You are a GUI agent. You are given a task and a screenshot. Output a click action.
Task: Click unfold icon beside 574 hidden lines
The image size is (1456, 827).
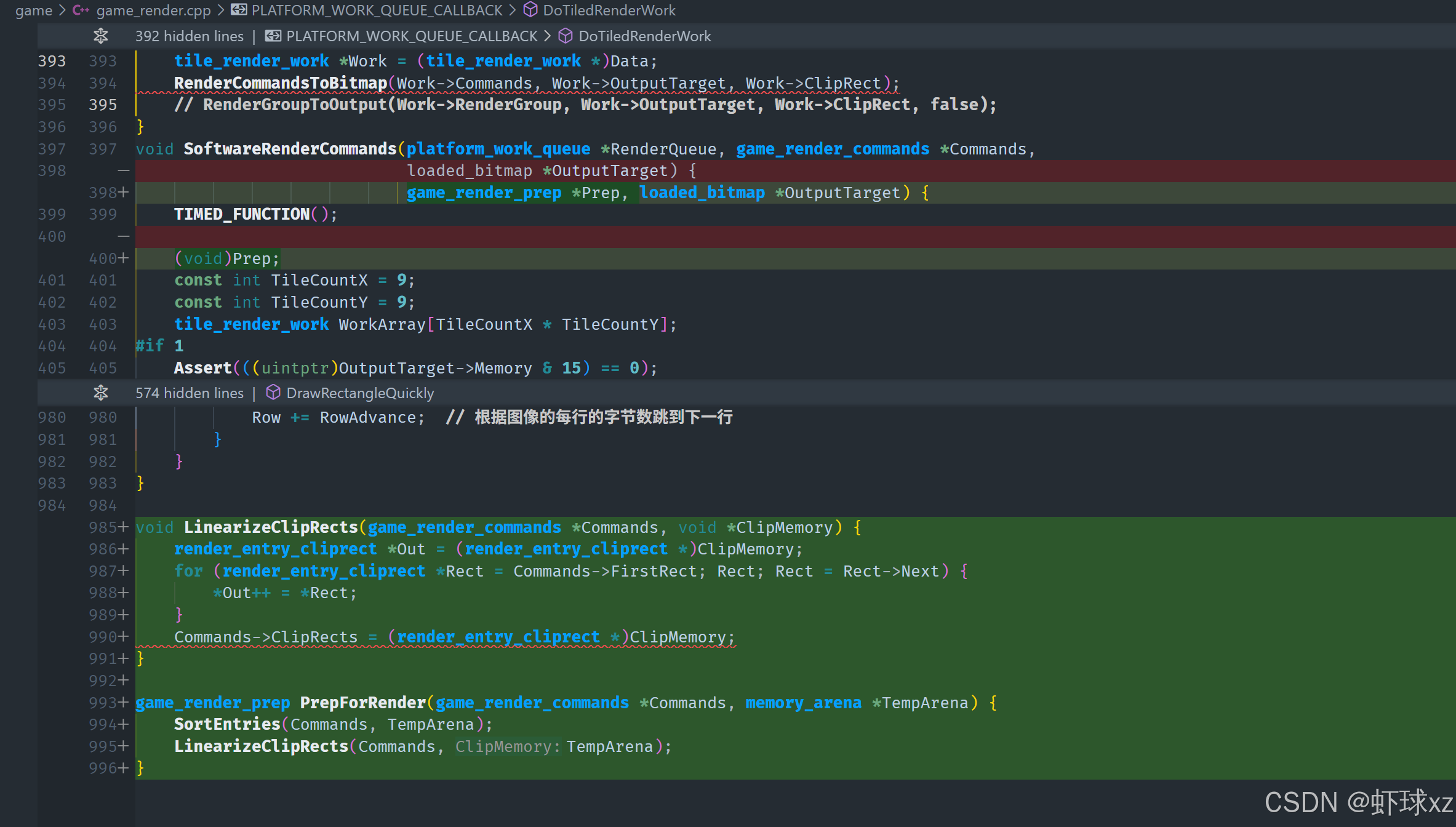(101, 393)
